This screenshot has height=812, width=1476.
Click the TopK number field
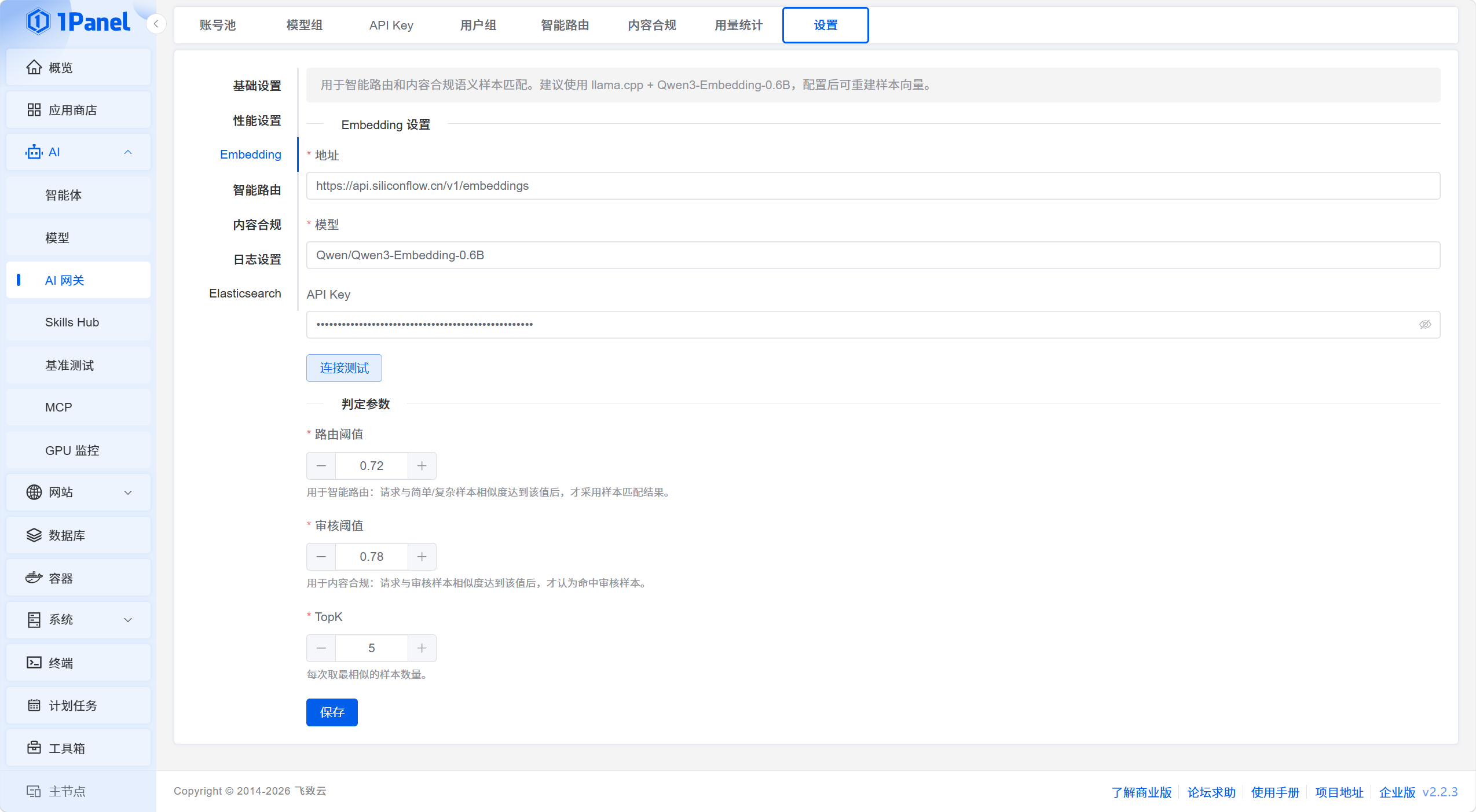(x=372, y=648)
